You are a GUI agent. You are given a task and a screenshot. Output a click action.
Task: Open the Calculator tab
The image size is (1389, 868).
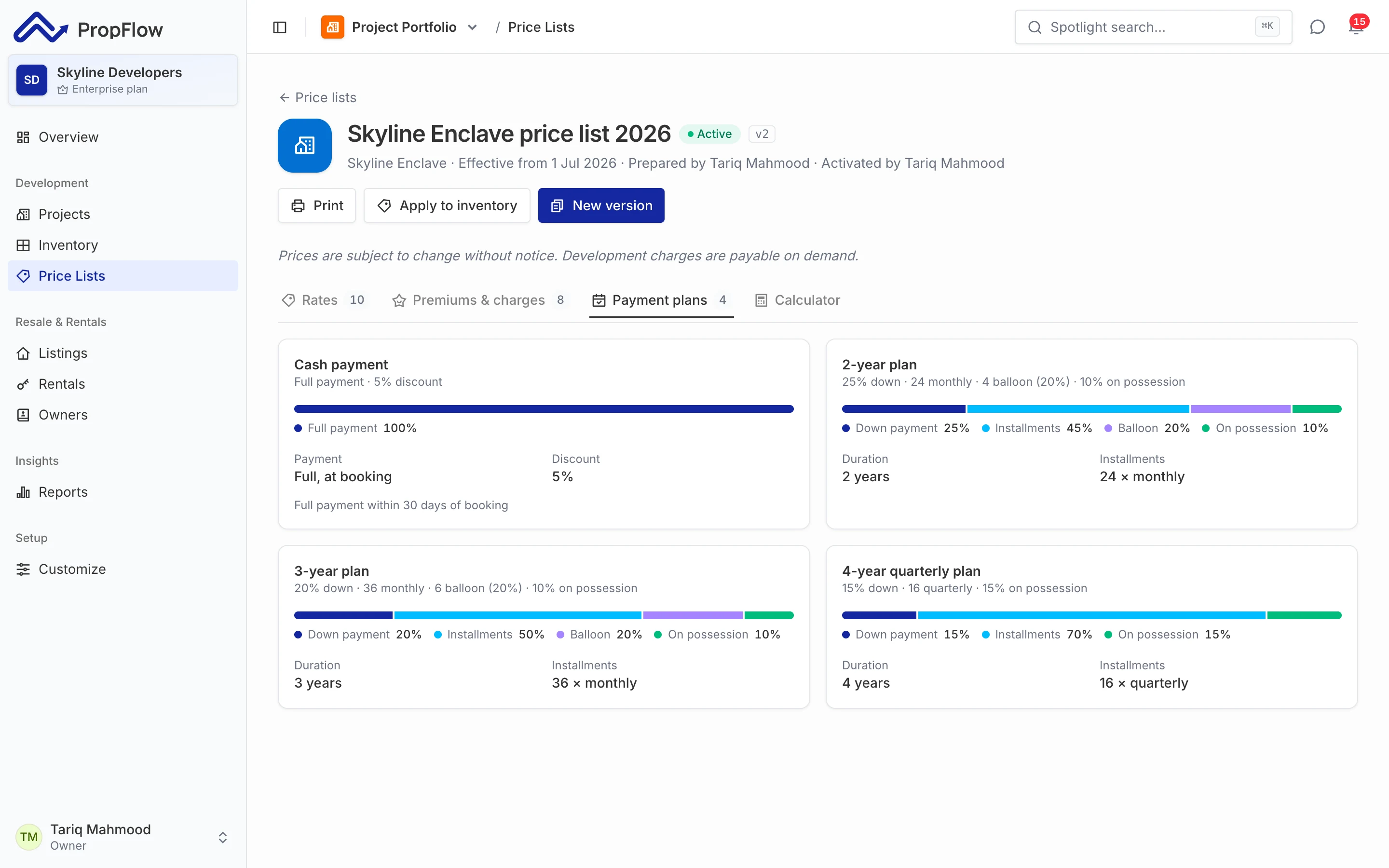point(797,300)
